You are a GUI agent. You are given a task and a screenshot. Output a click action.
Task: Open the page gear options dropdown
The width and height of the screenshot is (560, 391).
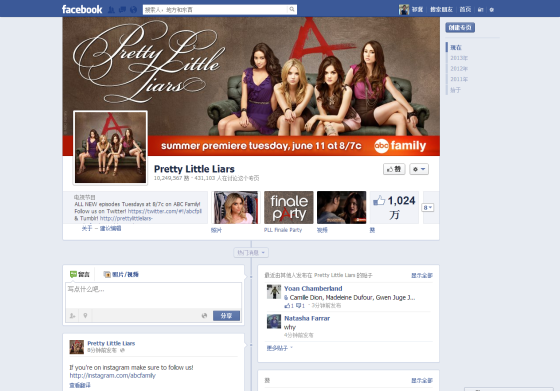[x=419, y=169]
